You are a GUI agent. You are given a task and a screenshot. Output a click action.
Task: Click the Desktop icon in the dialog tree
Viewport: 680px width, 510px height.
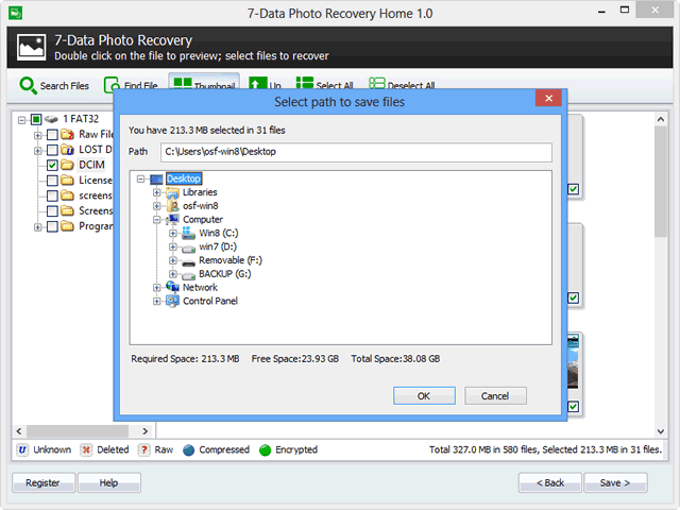[x=156, y=179]
